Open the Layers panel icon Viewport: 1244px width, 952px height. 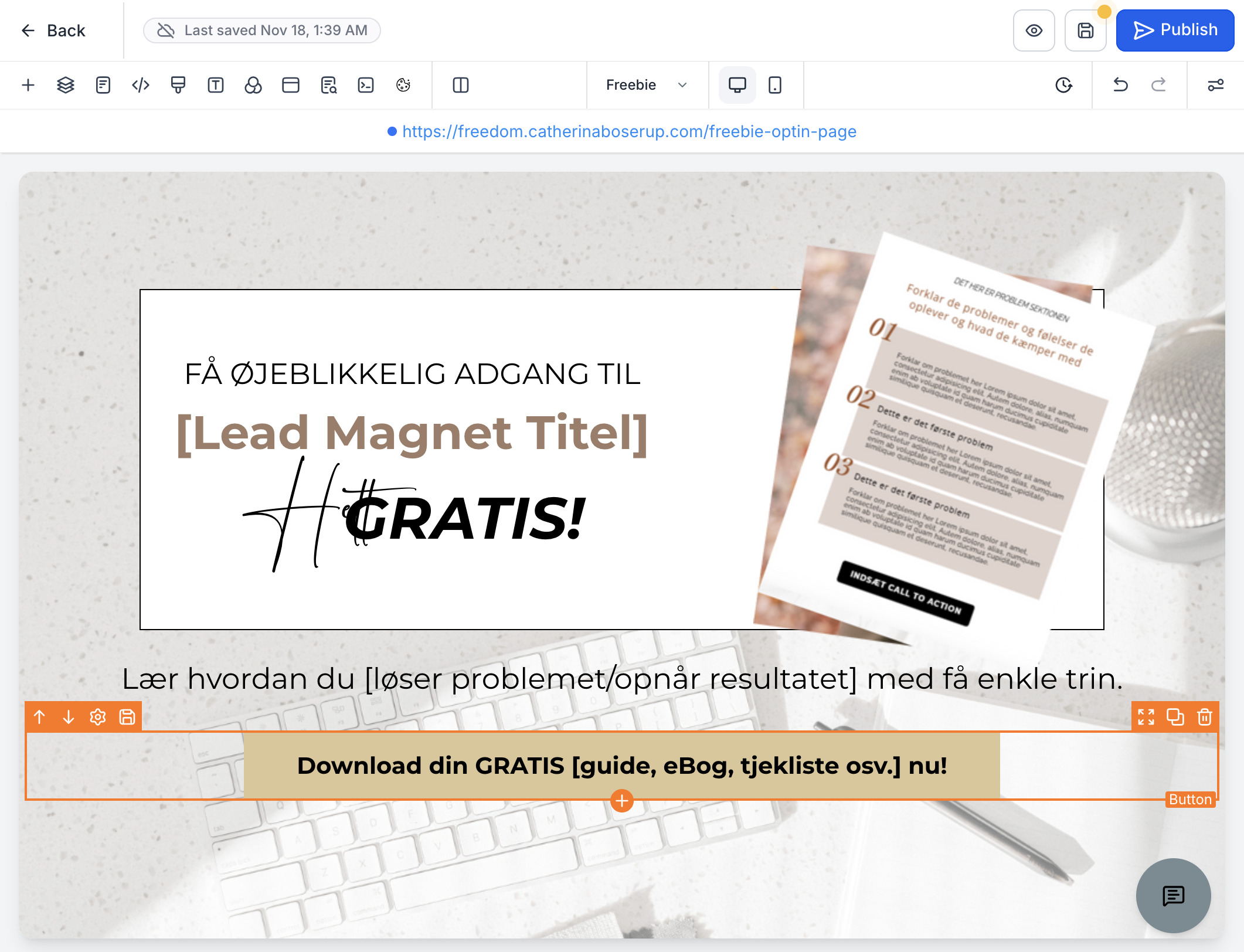coord(66,85)
